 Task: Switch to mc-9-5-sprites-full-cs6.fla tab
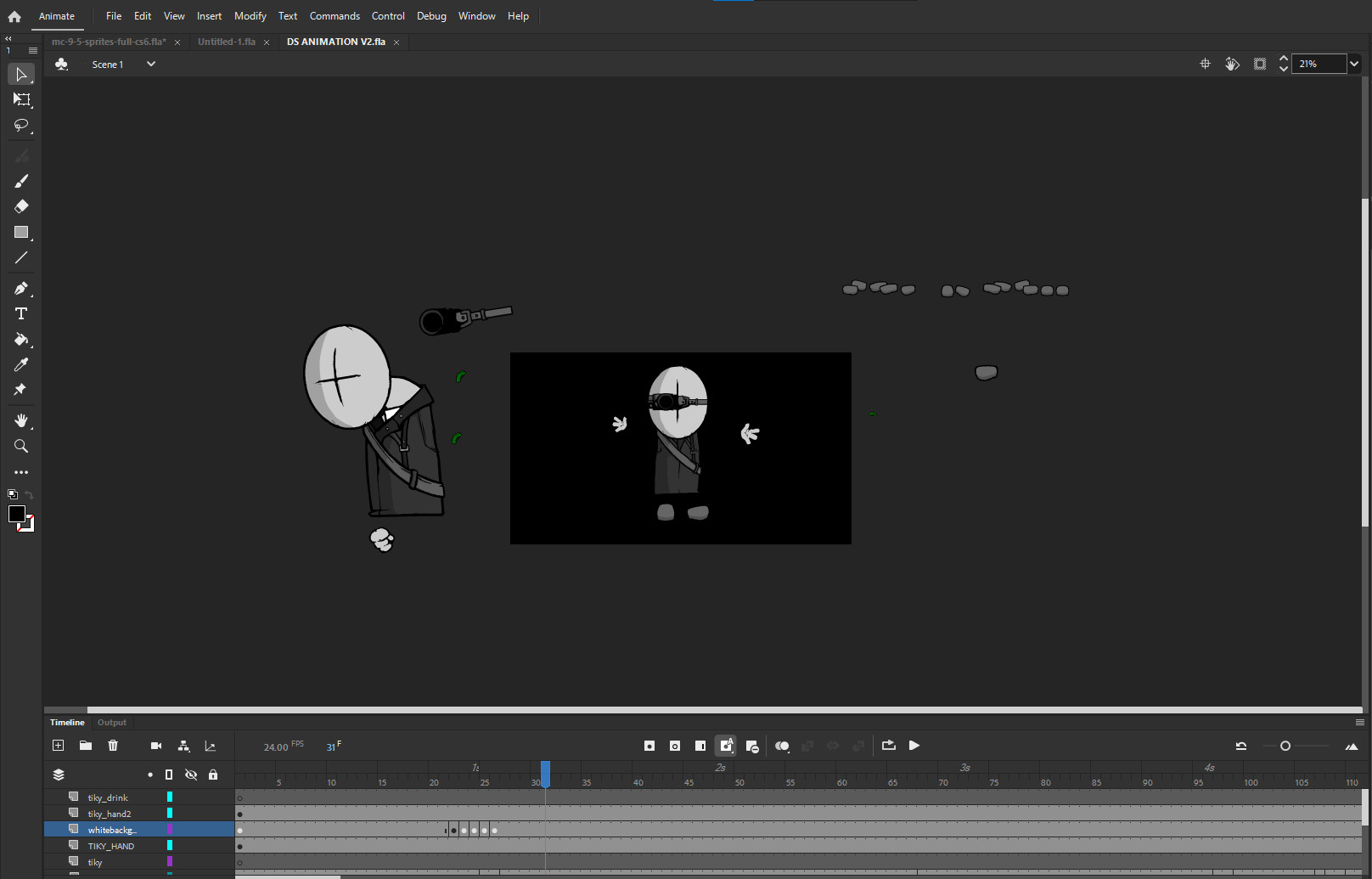[109, 42]
